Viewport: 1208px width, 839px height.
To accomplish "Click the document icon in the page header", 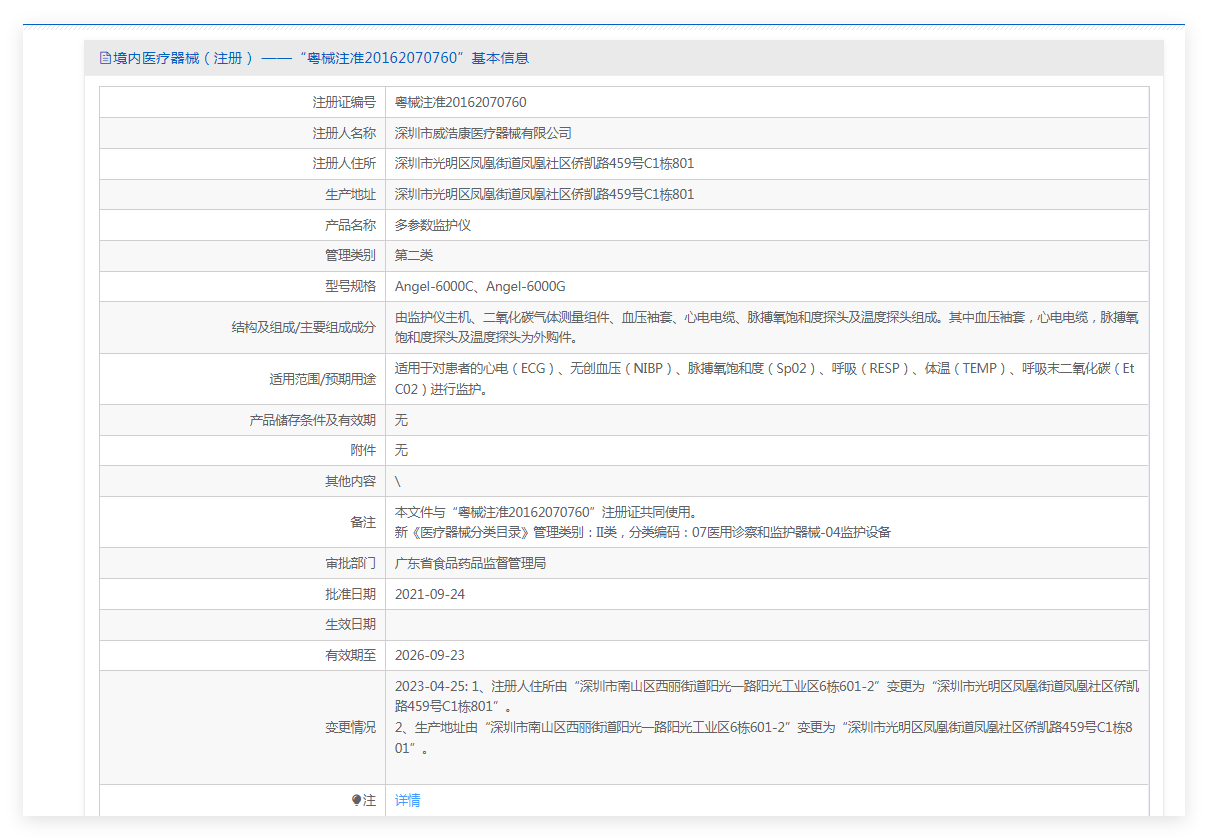I will 105,58.
